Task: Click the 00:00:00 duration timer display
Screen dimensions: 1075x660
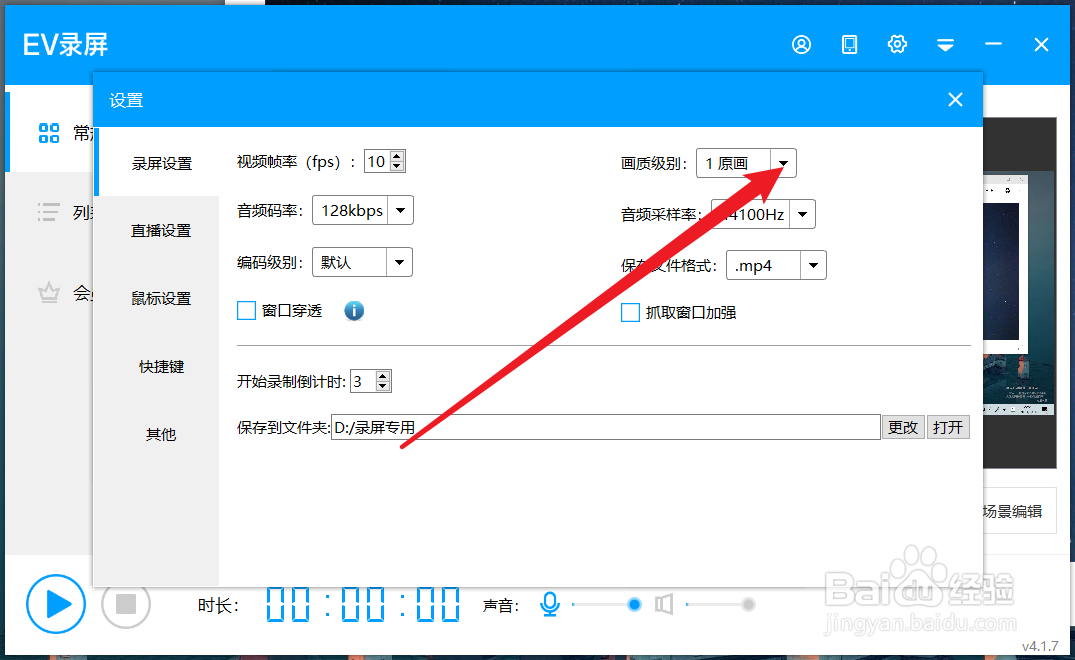Action: coord(363,604)
